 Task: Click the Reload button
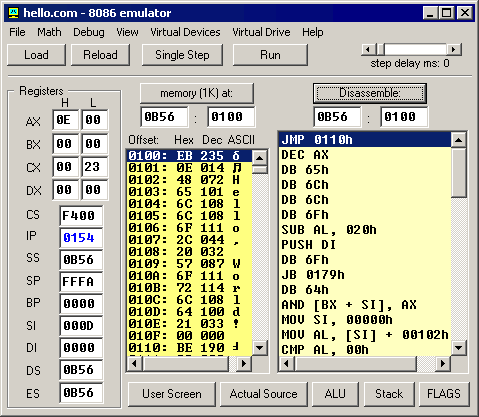[x=100, y=55]
